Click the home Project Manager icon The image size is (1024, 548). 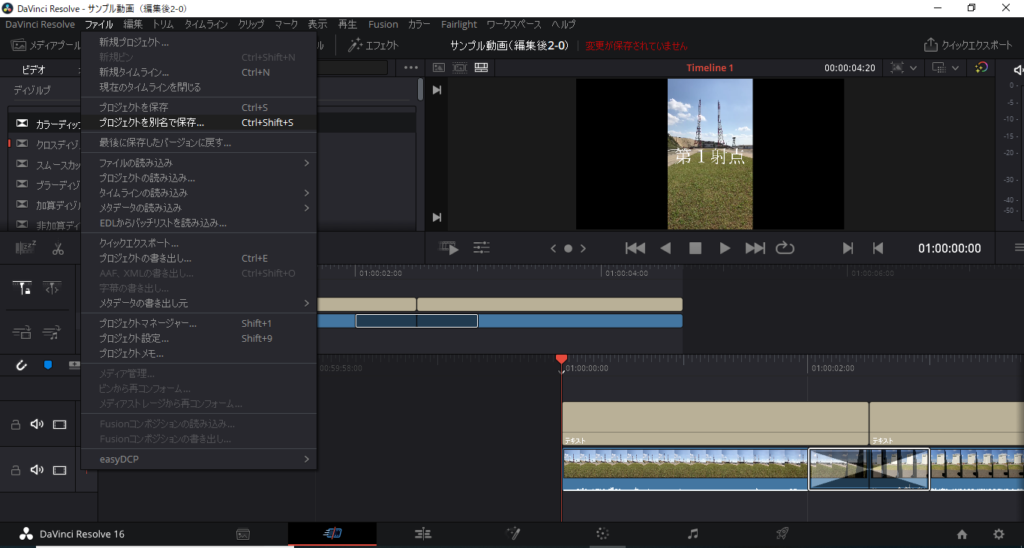[962, 534]
